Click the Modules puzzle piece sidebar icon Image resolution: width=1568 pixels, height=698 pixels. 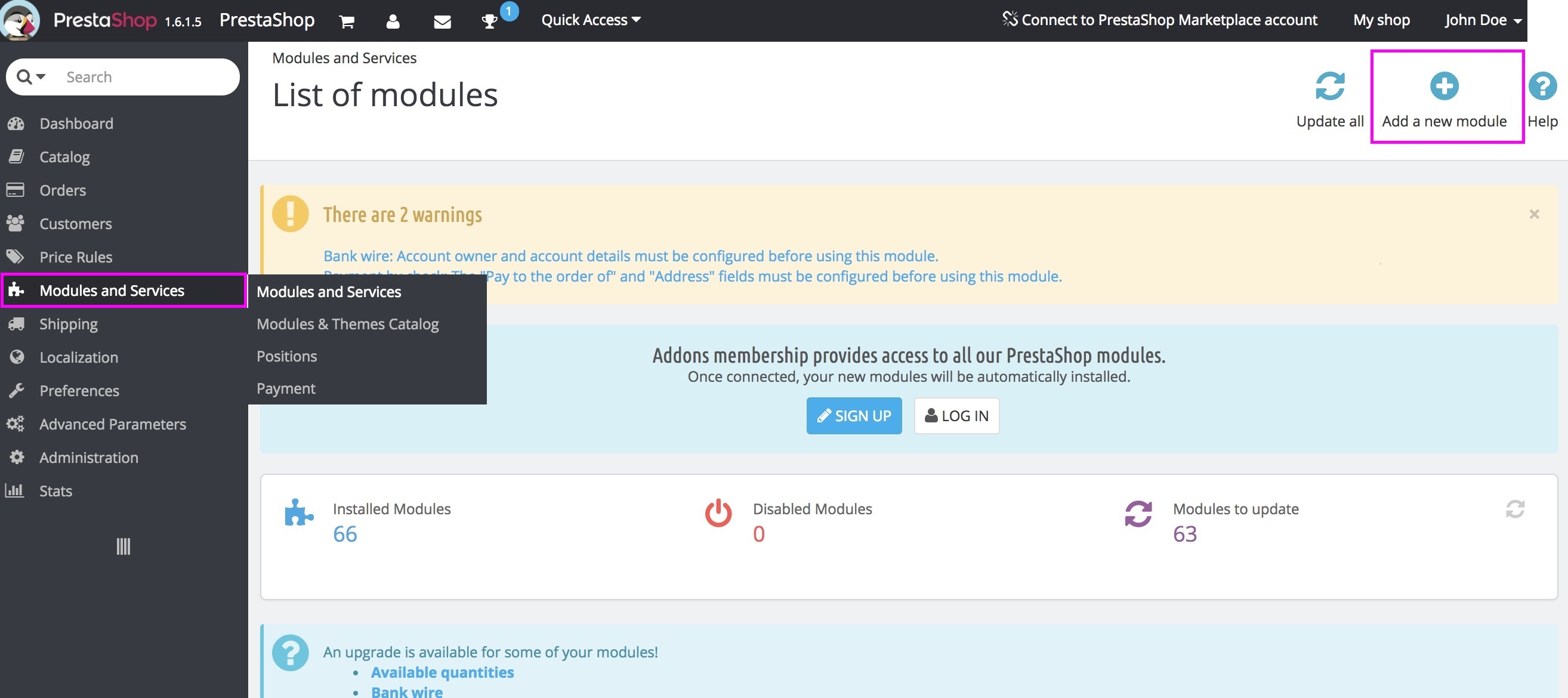(x=17, y=290)
